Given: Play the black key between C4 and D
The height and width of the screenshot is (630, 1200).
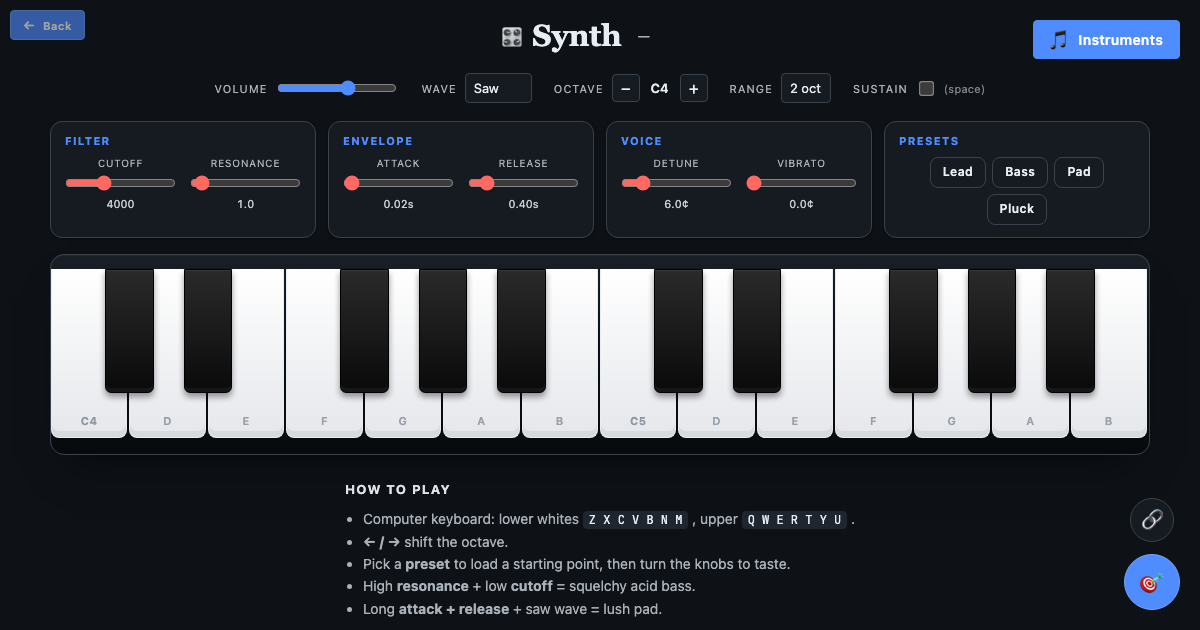Looking at the screenshot, I should click(130, 330).
